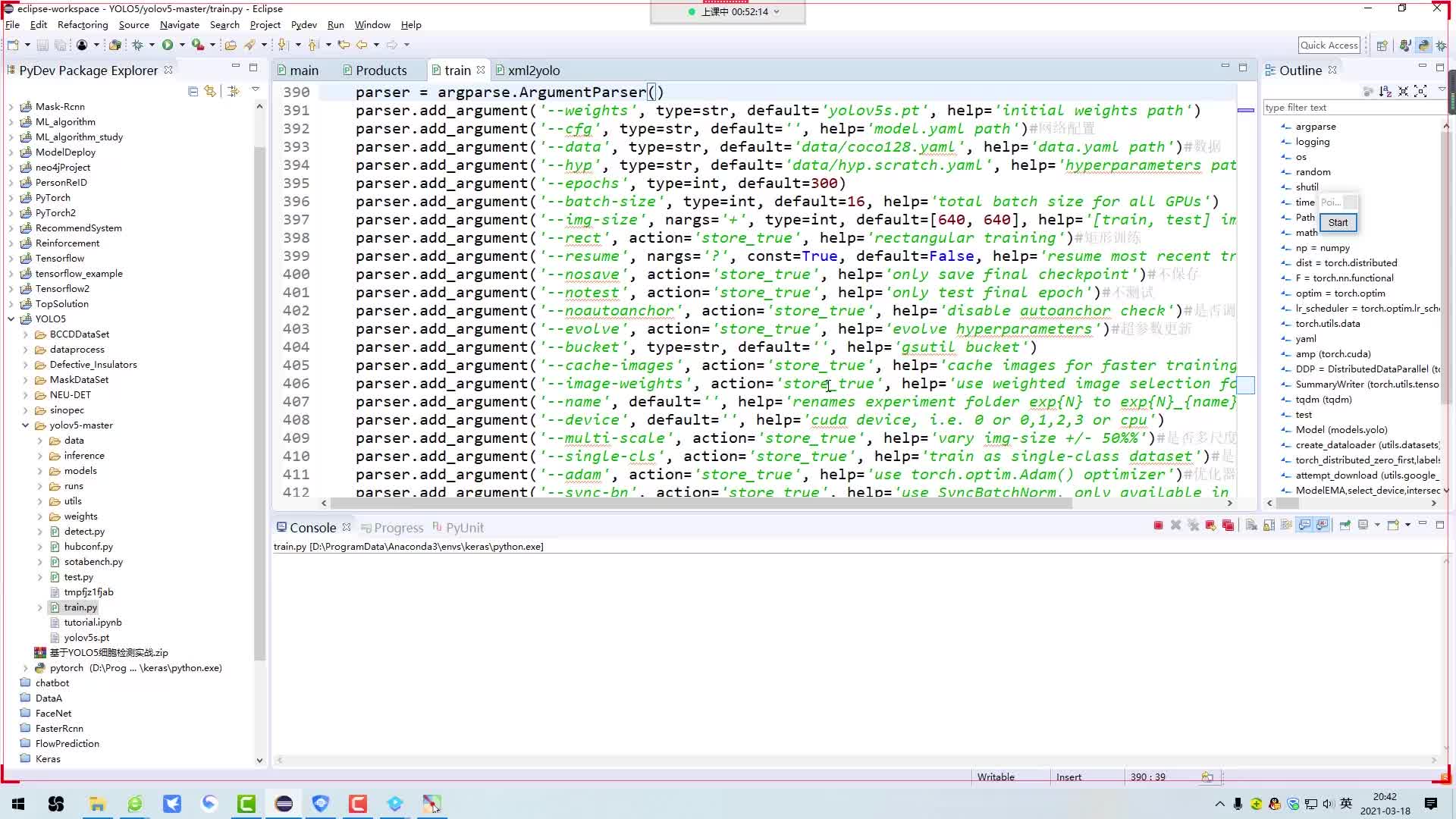1456x819 pixels.
Task: Link Package Explorer with editor
Action: pyautogui.click(x=210, y=92)
